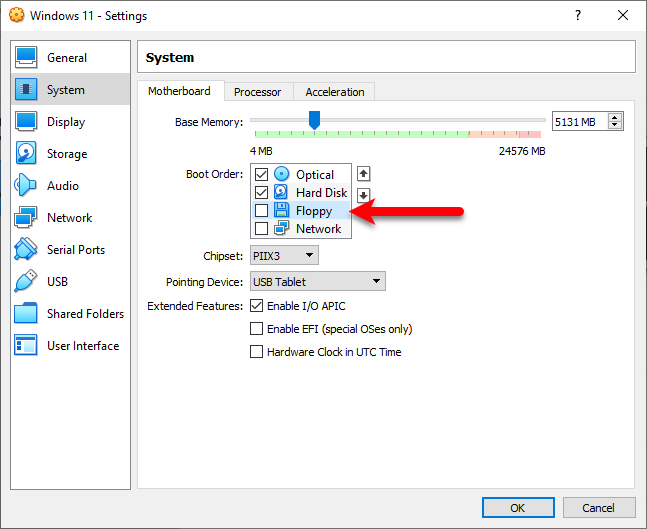
Task: Check the Network boot device checkbox
Action: (x=261, y=228)
